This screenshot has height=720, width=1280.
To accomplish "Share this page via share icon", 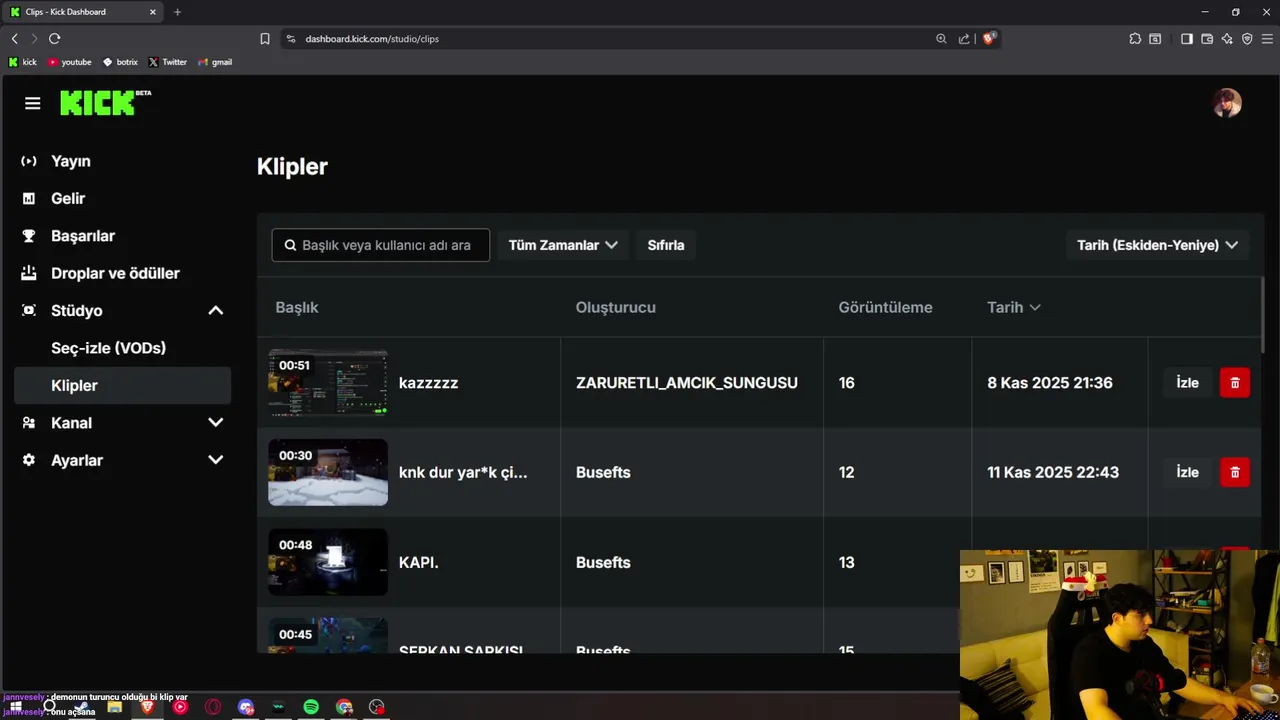I will click(x=964, y=39).
